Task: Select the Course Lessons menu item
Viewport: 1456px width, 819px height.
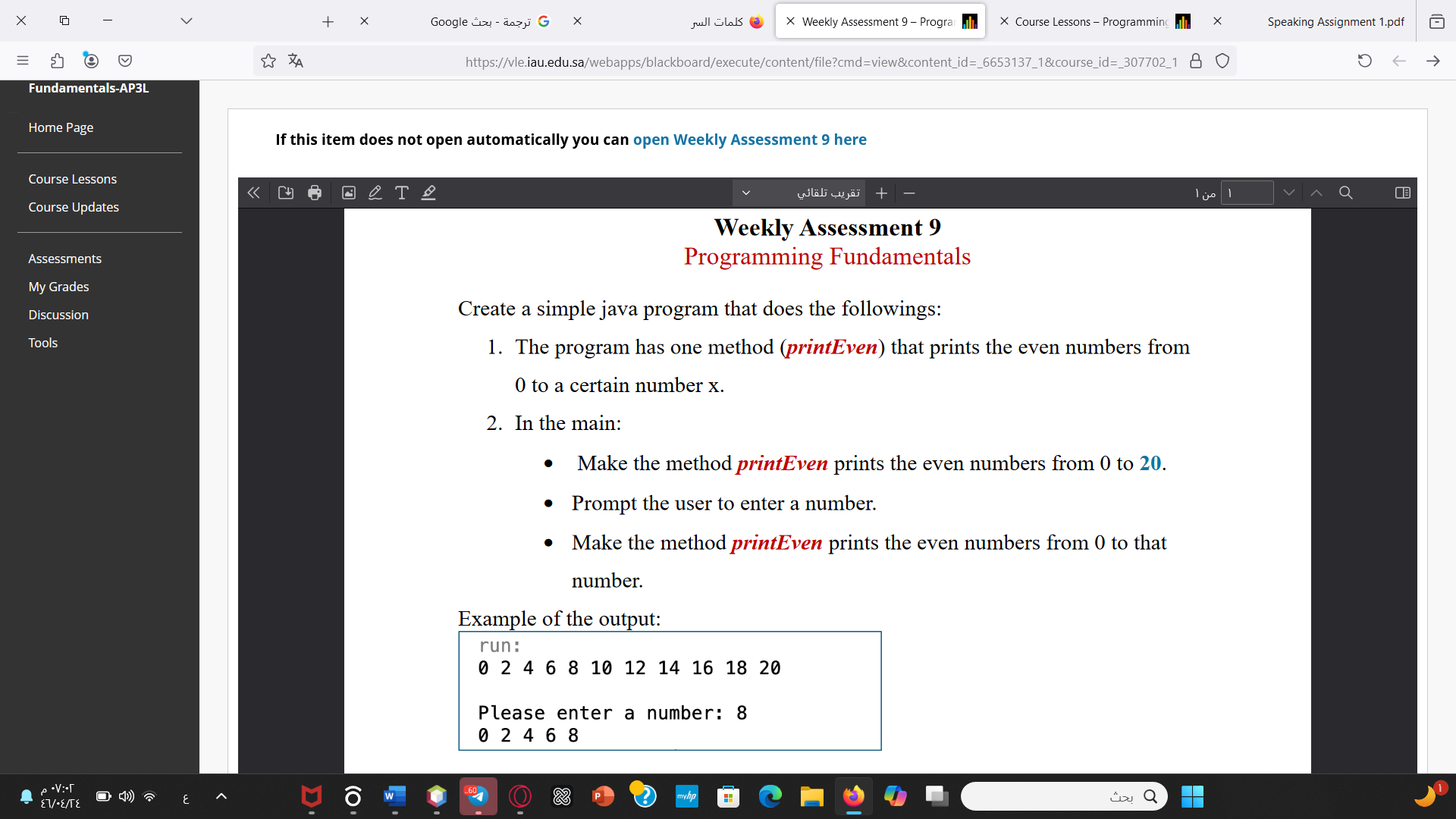Action: [72, 178]
